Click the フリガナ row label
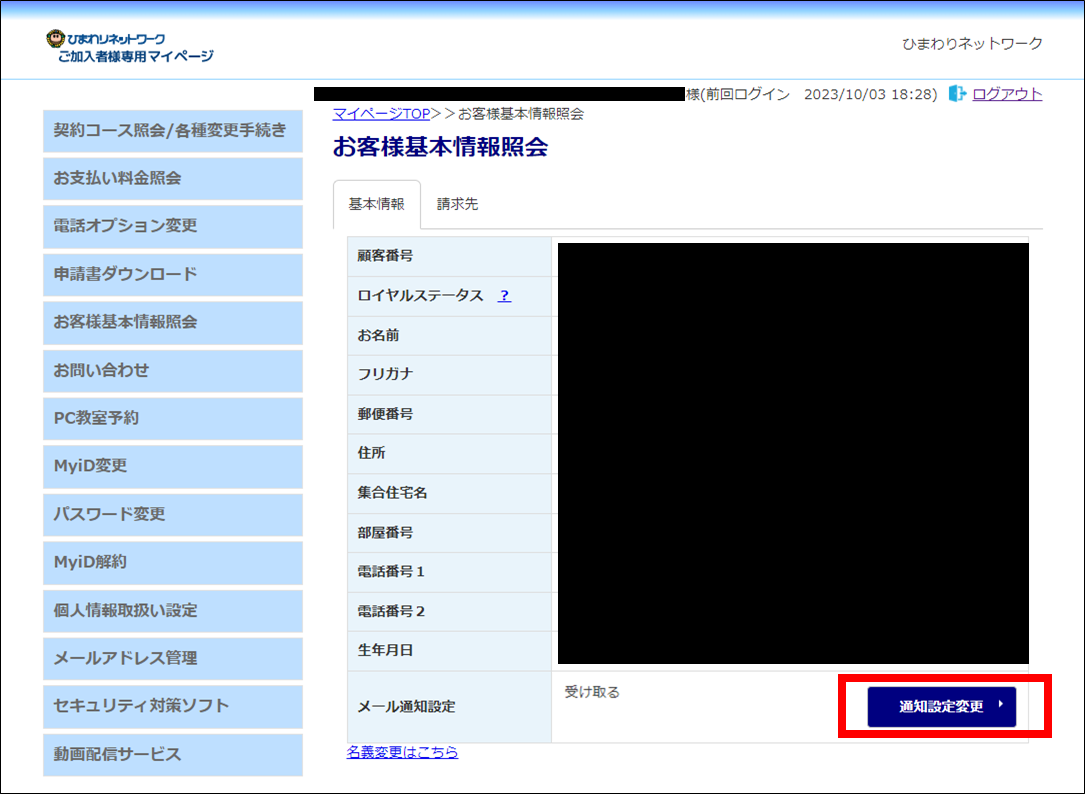The image size is (1085, 795). (x=385, y=374)
